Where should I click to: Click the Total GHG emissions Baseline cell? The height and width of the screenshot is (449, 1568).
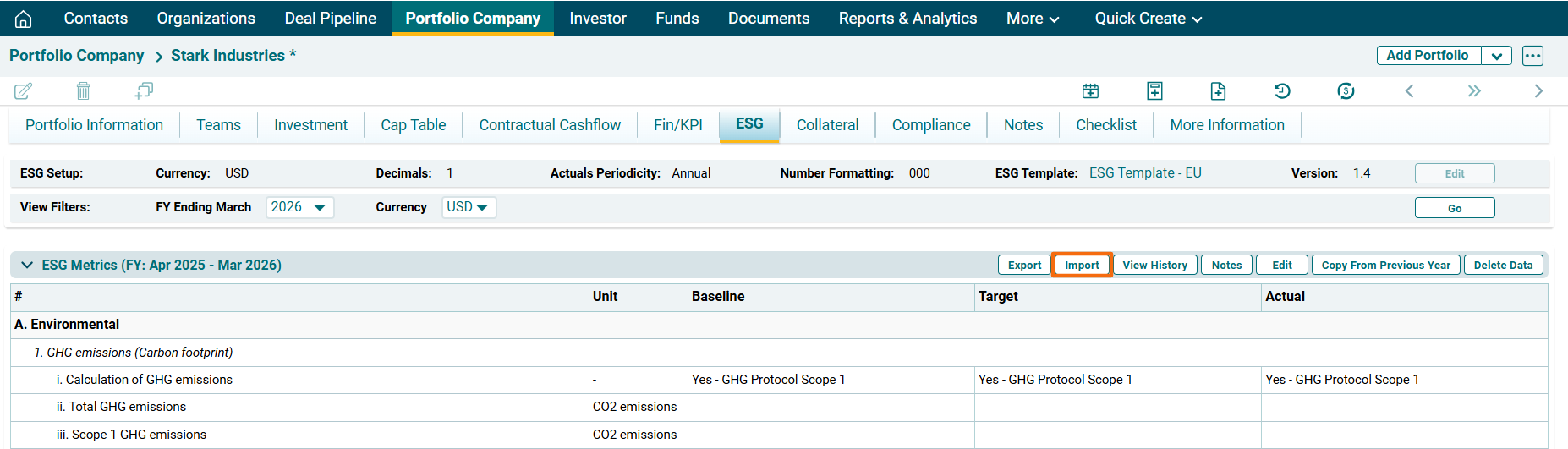tap(831, 407)
